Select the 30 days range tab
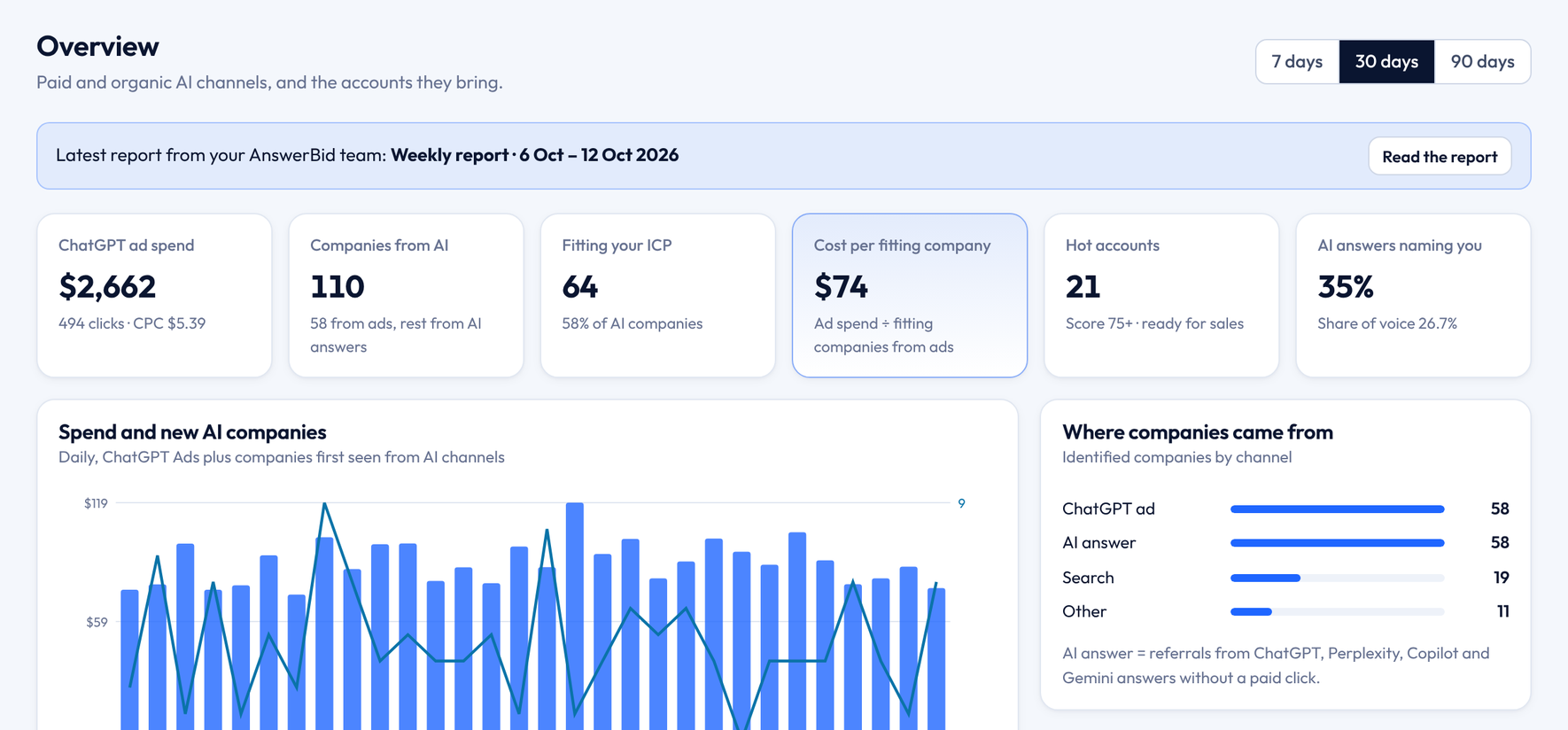This screenshot has height=730, width=1568. pyautogui.click(x=1386, y=61)
